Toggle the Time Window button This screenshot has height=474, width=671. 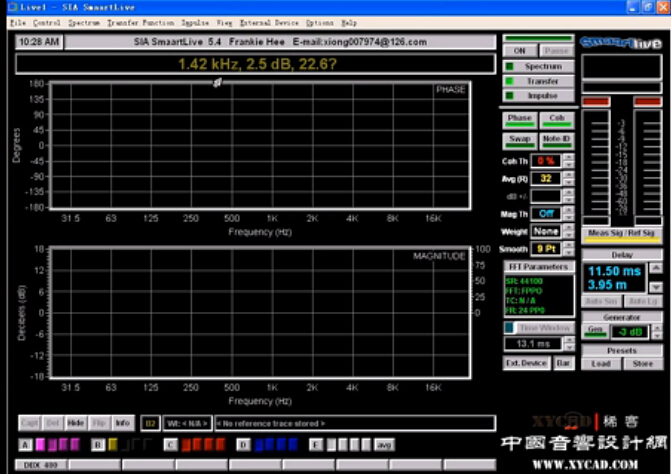[539, 328]
